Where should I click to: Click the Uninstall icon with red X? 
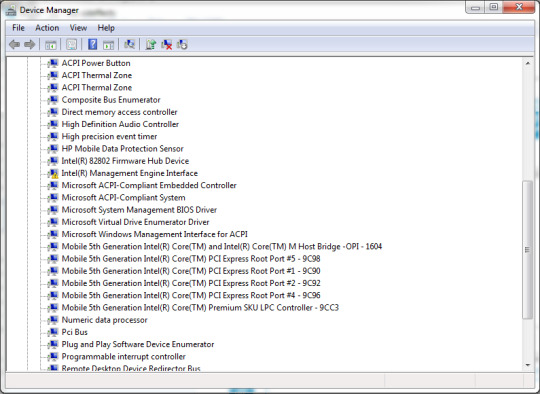[167, 44]
